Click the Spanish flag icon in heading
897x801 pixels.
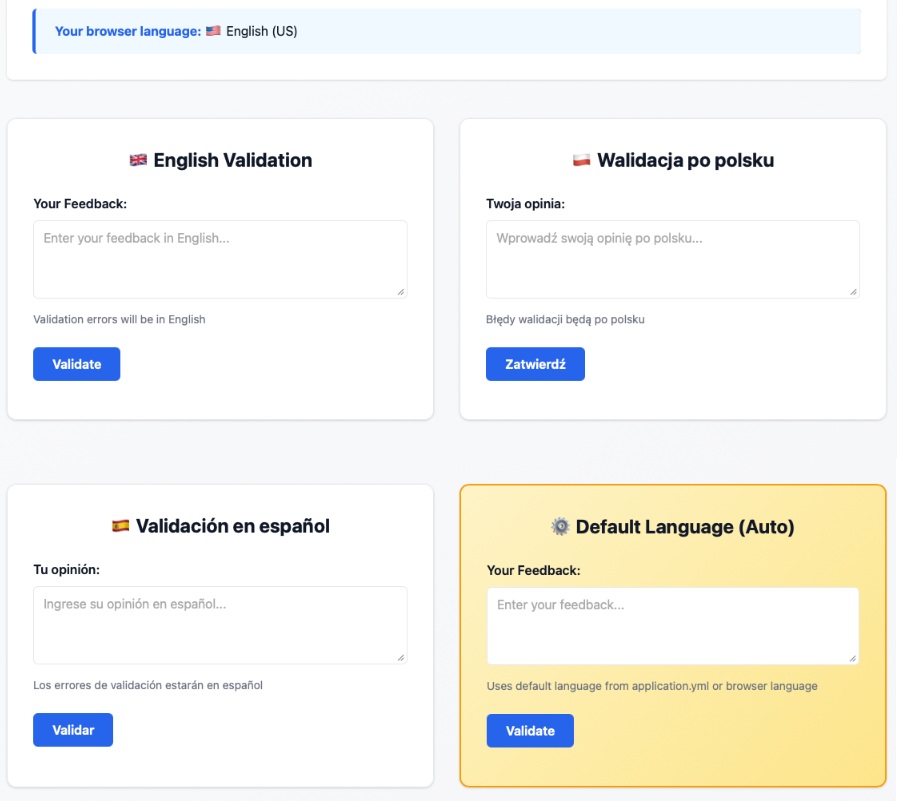click(x=120, y=526)
